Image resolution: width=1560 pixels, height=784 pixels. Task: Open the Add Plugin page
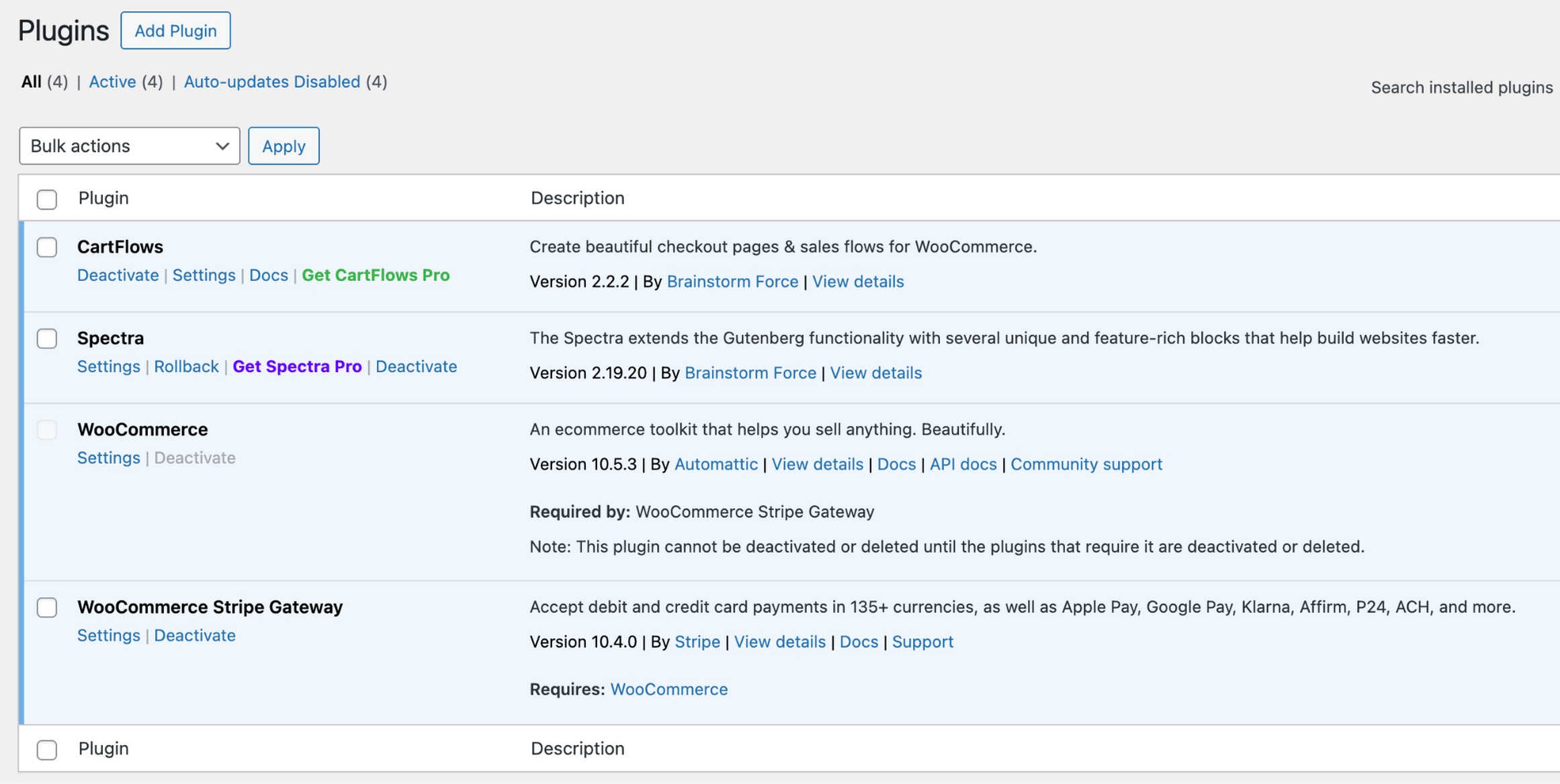(175, 30)
